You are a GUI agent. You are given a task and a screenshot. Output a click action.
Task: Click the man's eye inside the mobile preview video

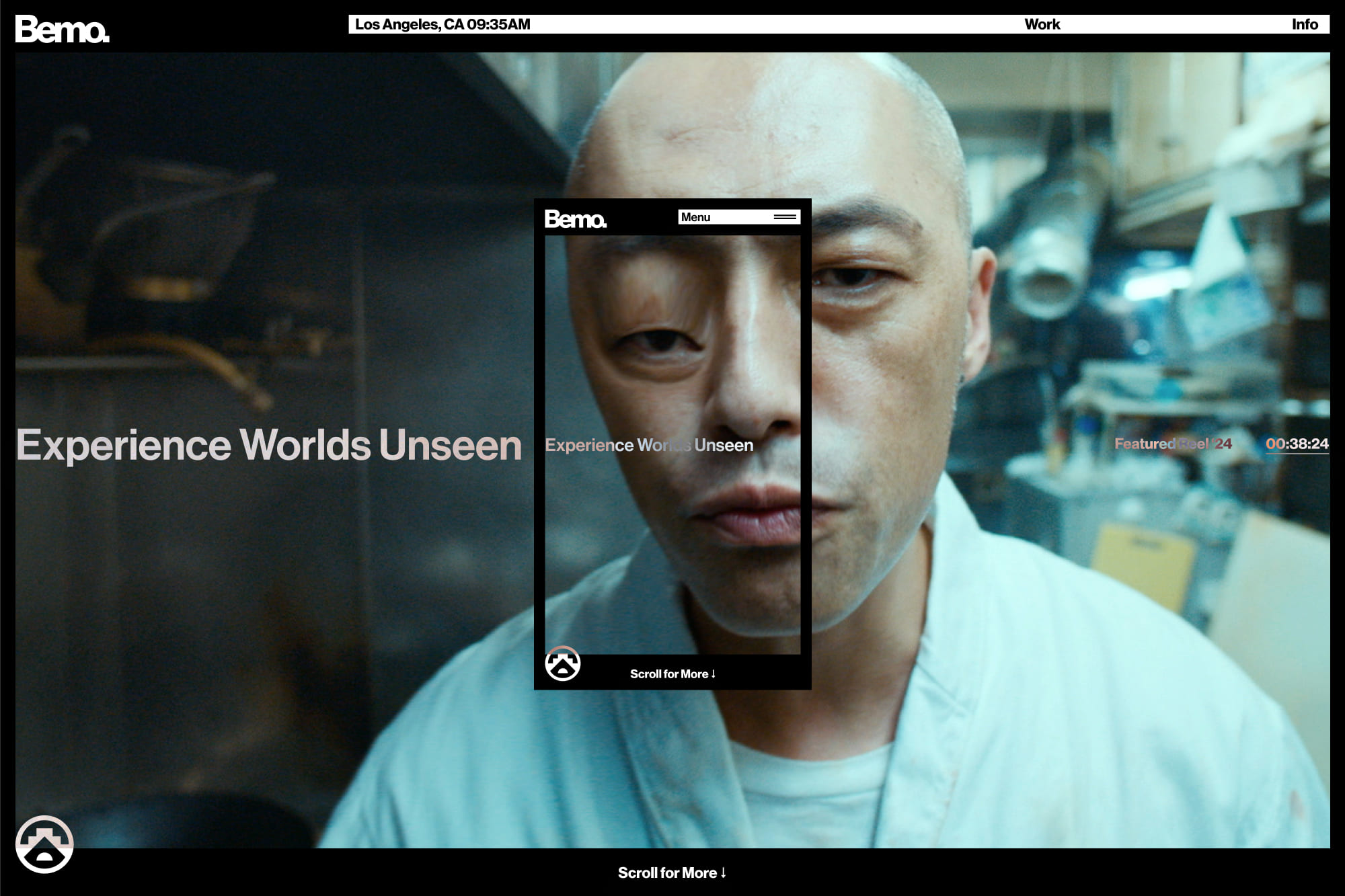(662, 341)
